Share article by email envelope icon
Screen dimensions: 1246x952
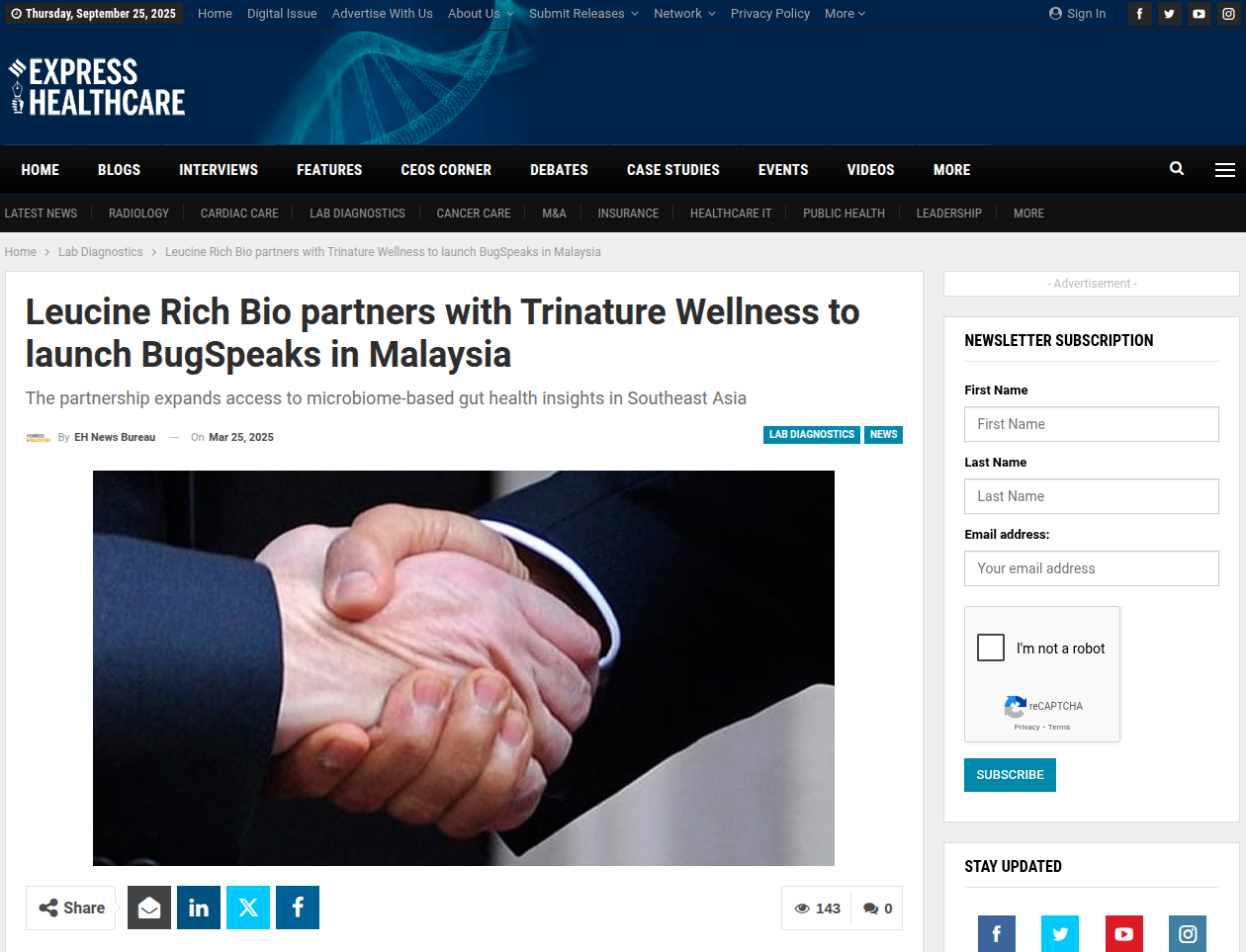tap(149, 908)
